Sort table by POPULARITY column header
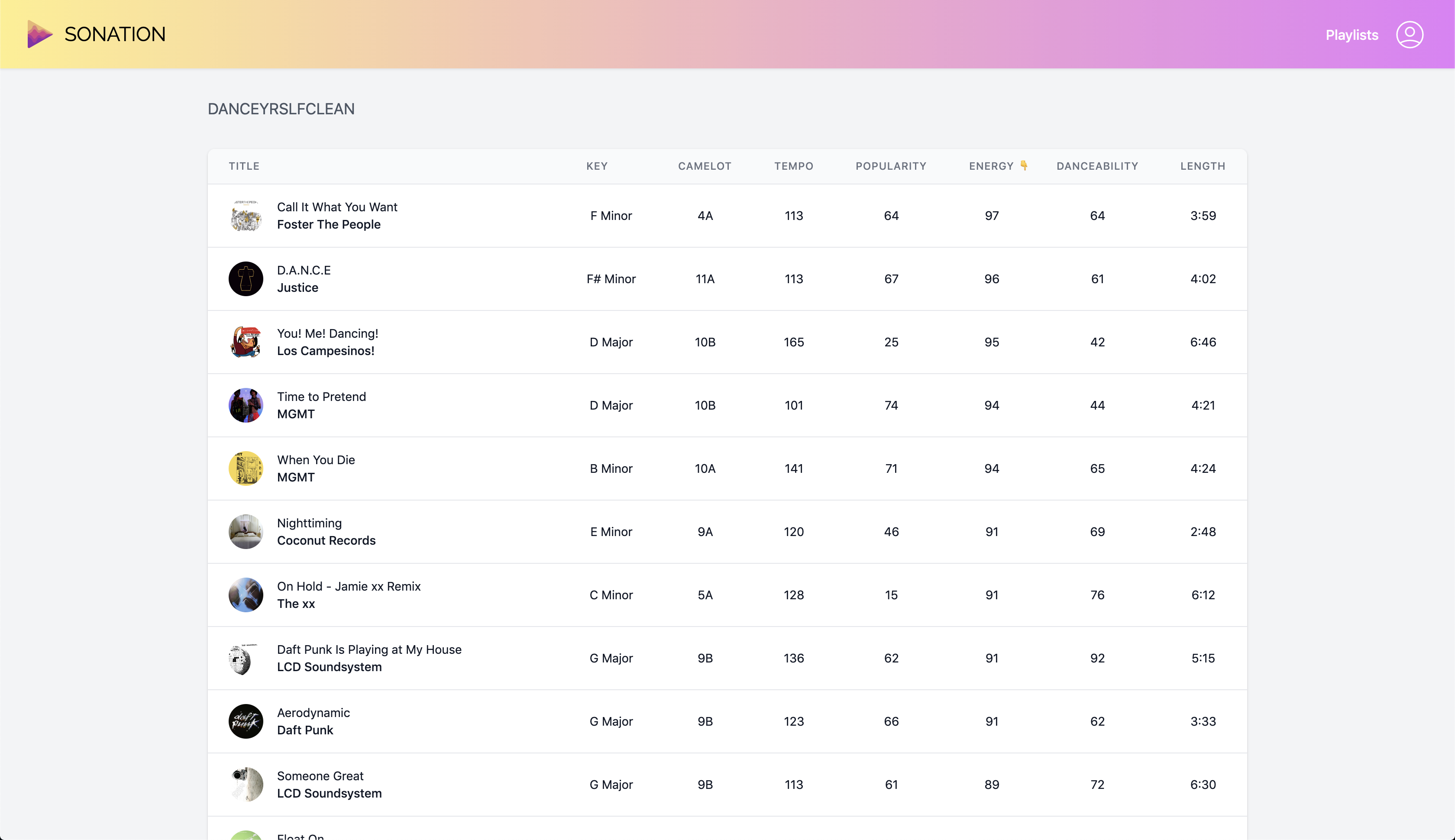This screenshot has height=840, width=1455. [x=891, y=166]
